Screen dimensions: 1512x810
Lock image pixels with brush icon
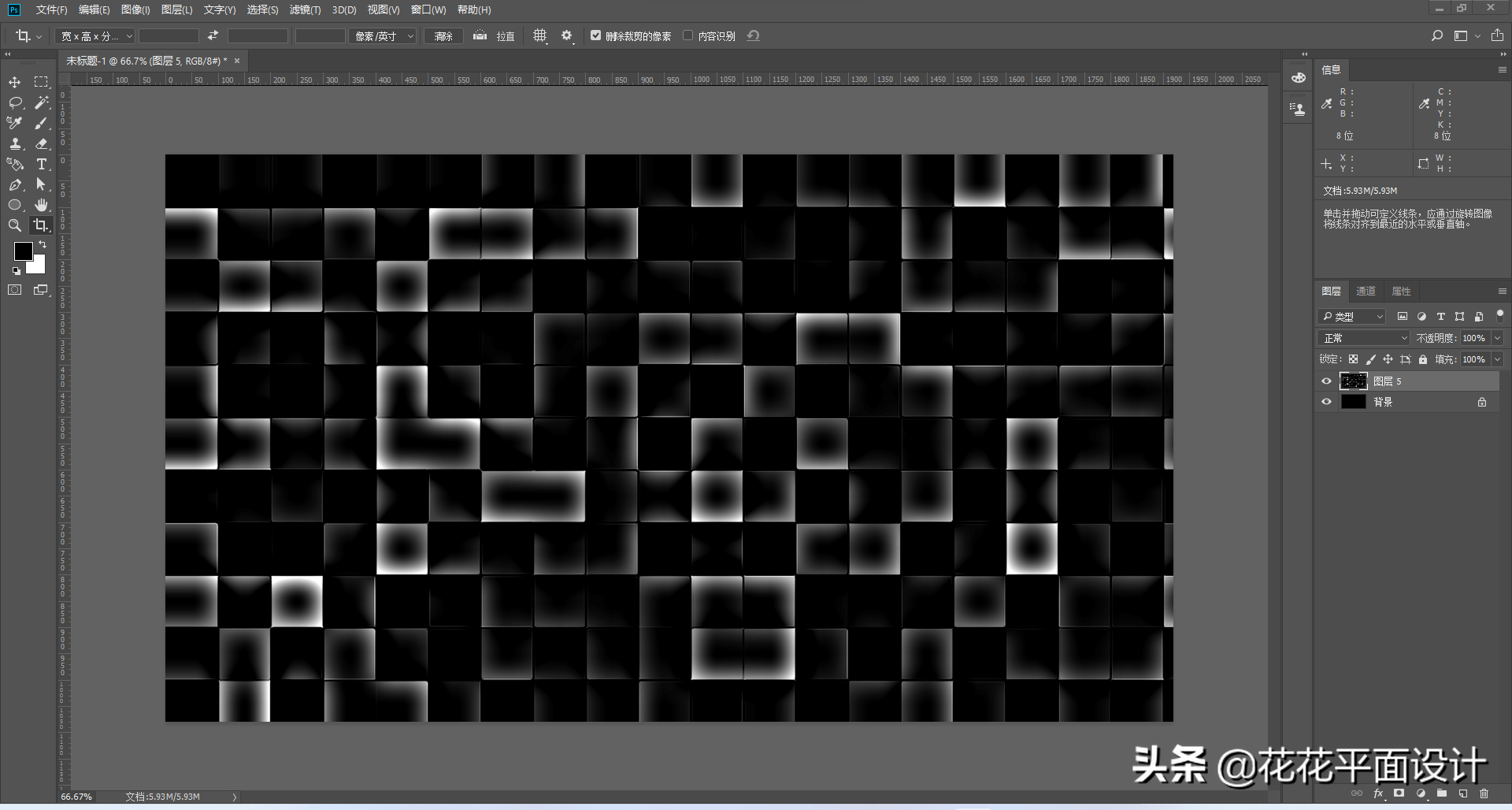1370,359
